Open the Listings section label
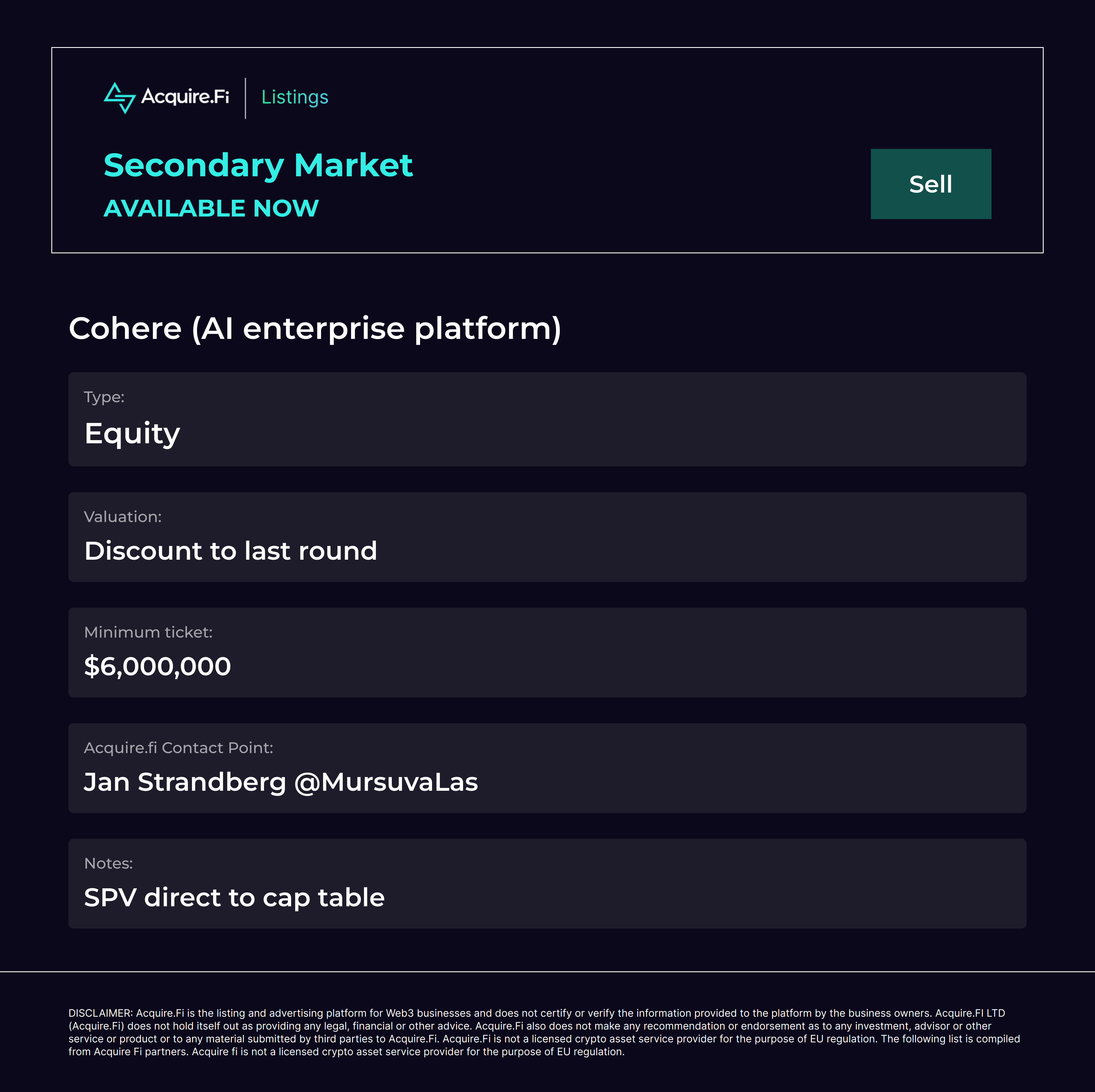This screenshot has height=1092, width=1095. click(295, 98)
